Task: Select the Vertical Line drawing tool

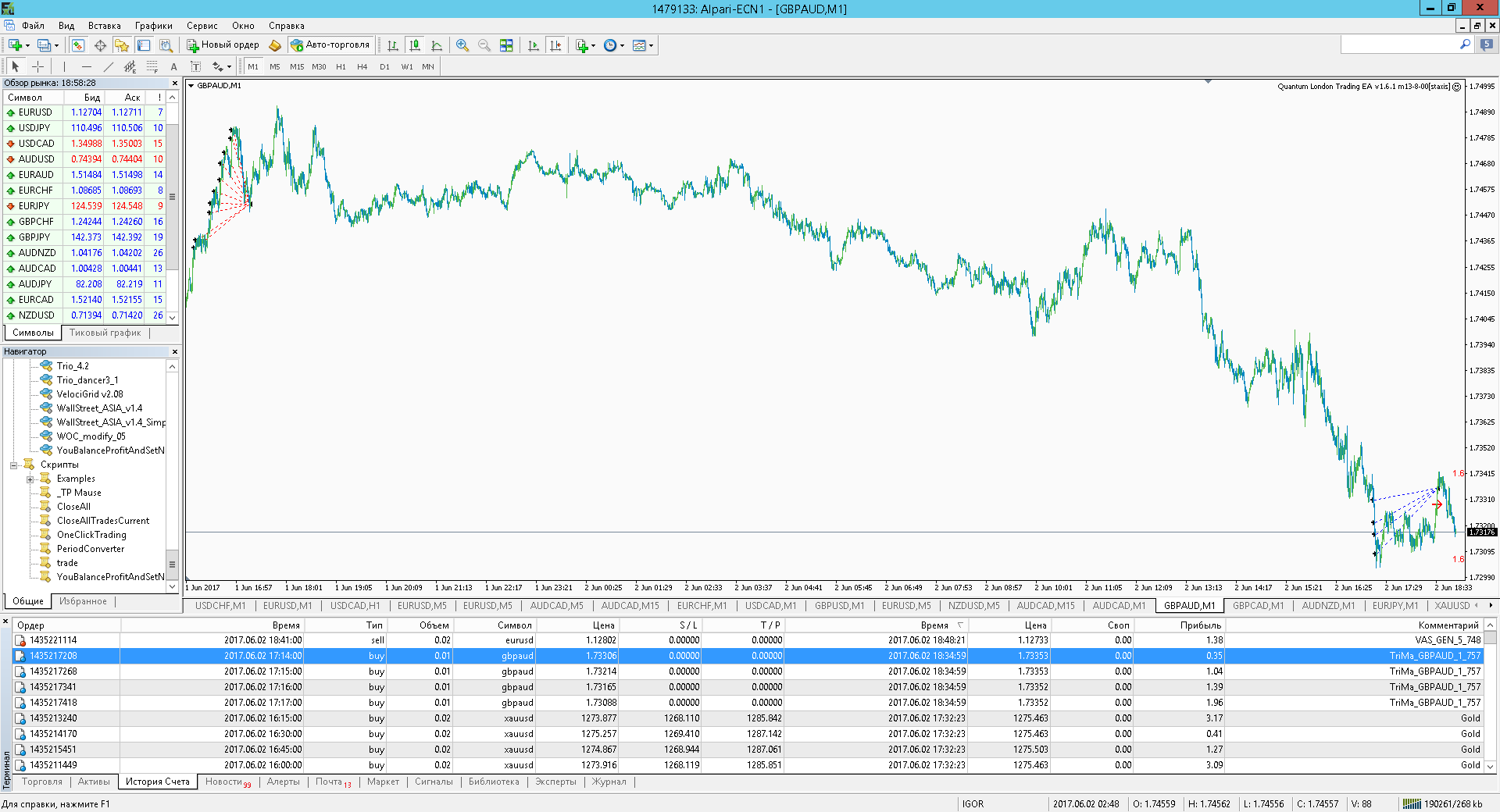Action: [64, 66]
